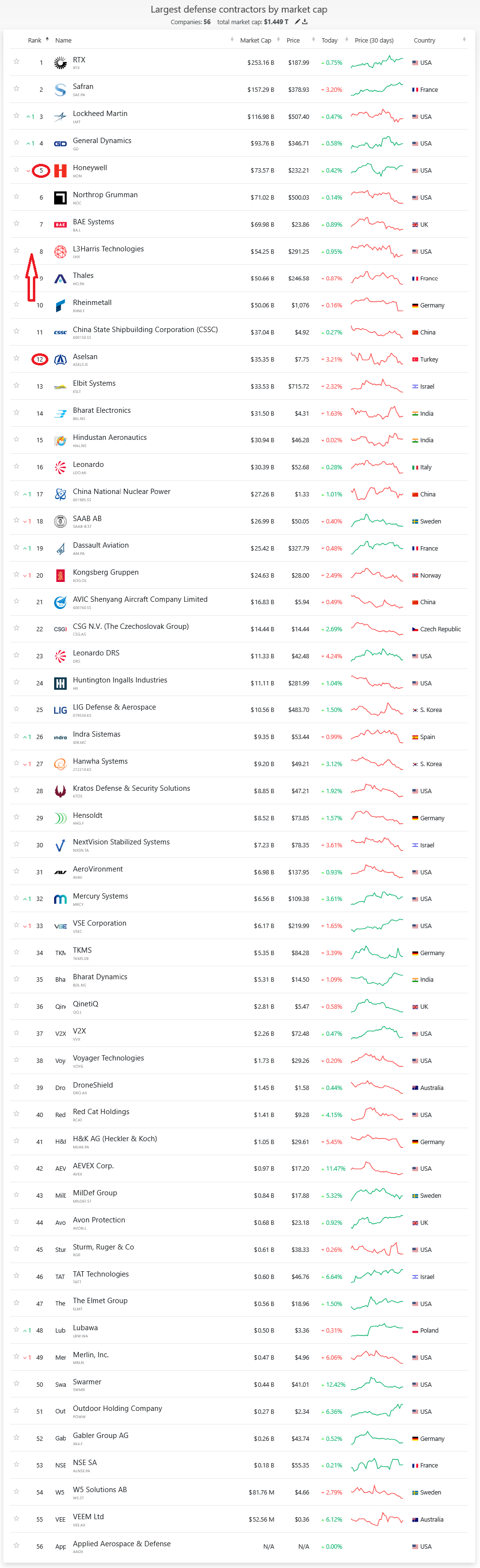
Task: Click the Hensoldt logo
Action: tap(60, 818)
